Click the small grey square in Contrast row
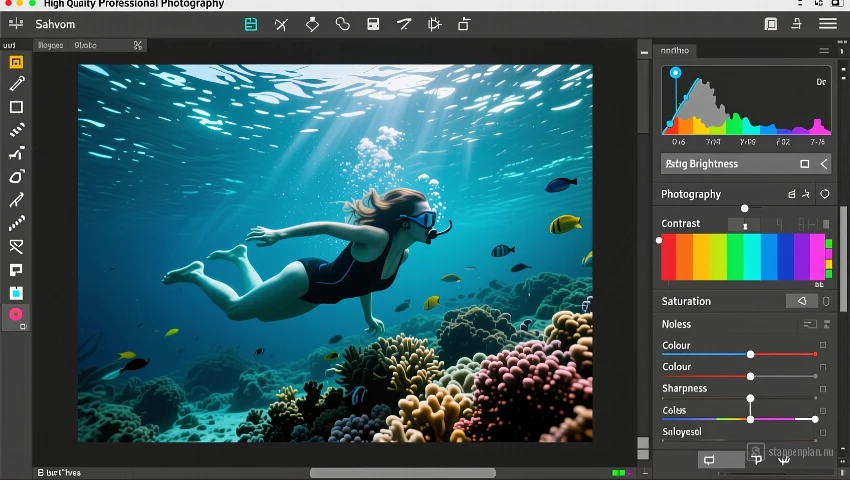Viewport: 850px width, 480px height. [x=826, y=223]
